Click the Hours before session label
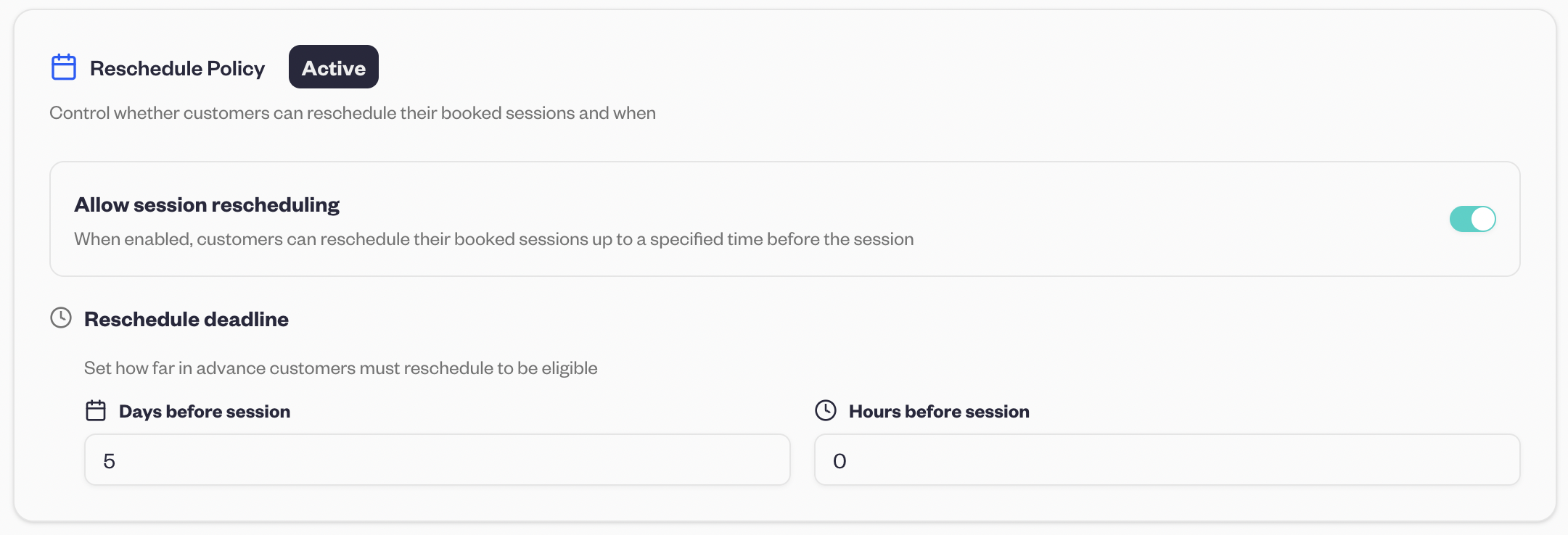Viewport: 1568px width, 535px height. (x=939, y=412)
